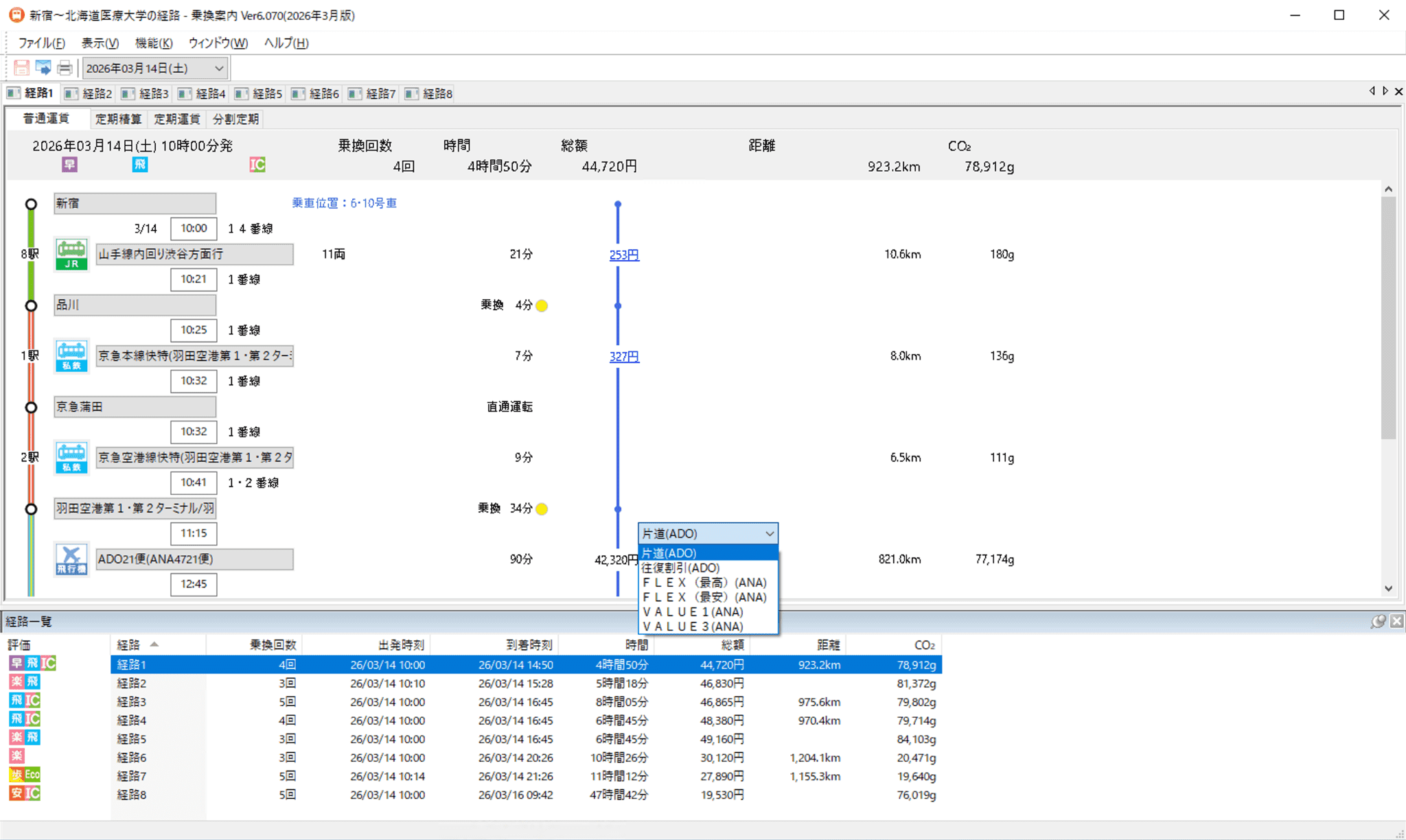
Task: Click the blue arrow export icon in the toolbar
Action: (x=43, y=68)
